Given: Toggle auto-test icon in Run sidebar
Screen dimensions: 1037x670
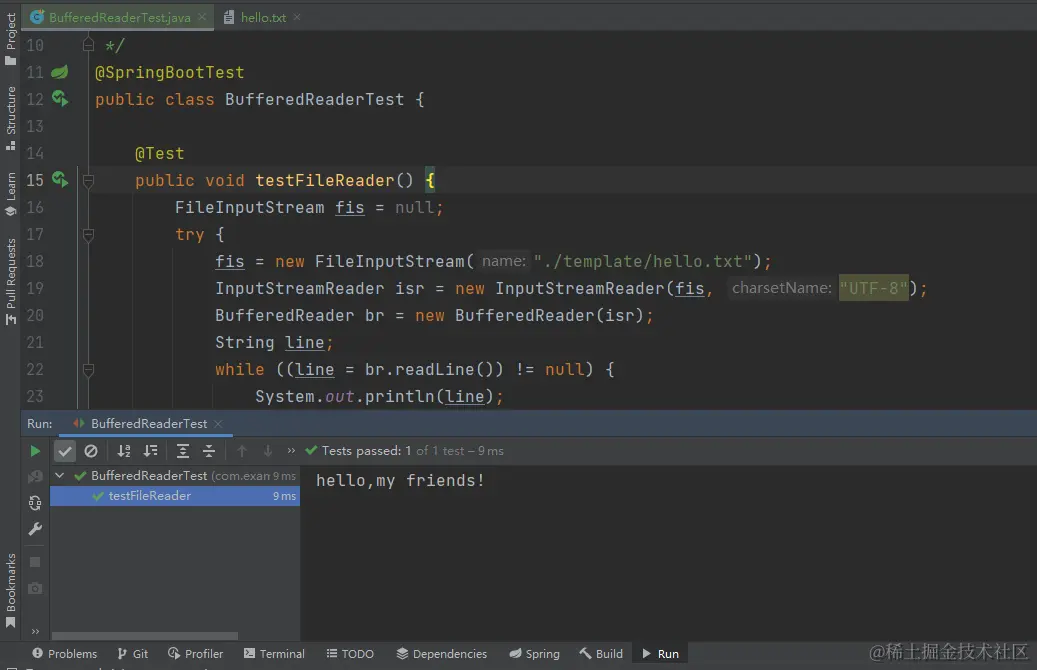Looking at the screenshot, I should coord(35,503).
